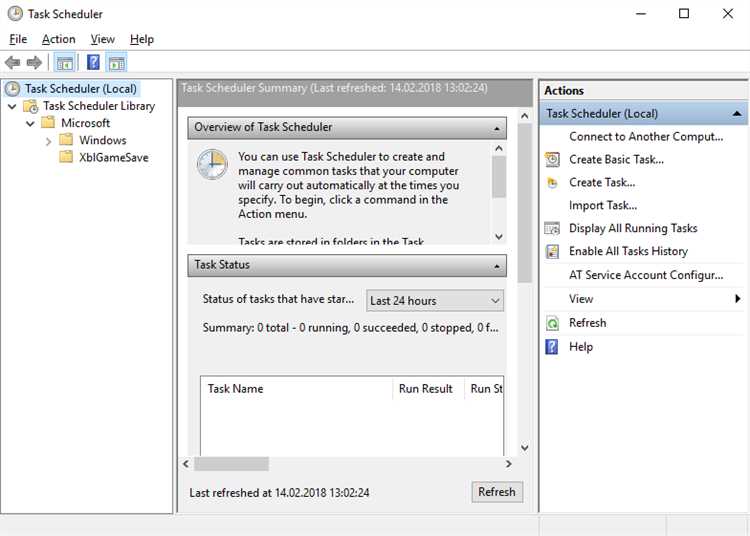The height and width of the screenshot is (536, 750).
Task: Click Import Task... in Actions pane
Action: [603, 206]
